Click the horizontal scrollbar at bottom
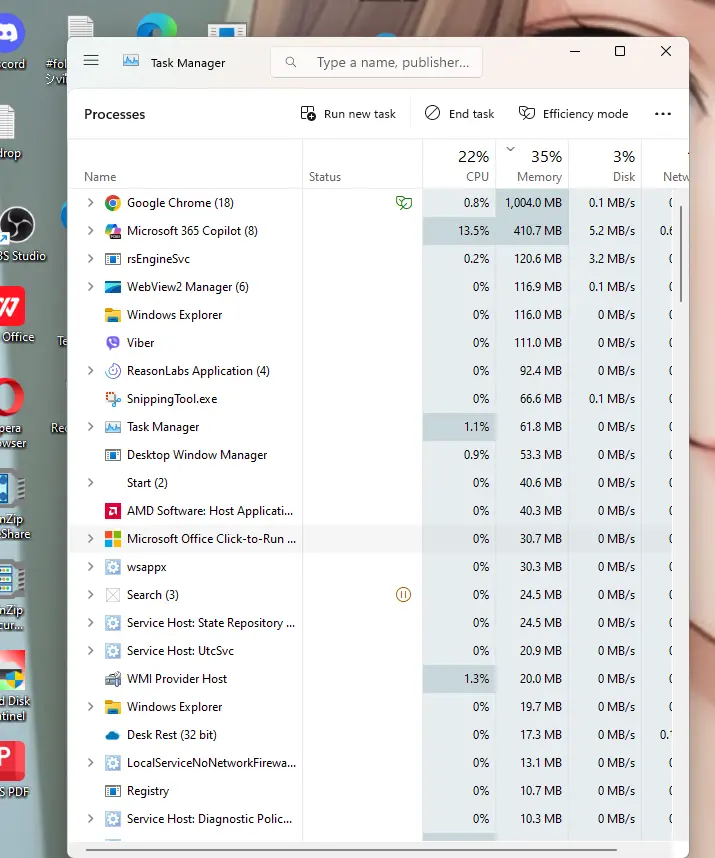715x858 pixels. click(351, 850)
